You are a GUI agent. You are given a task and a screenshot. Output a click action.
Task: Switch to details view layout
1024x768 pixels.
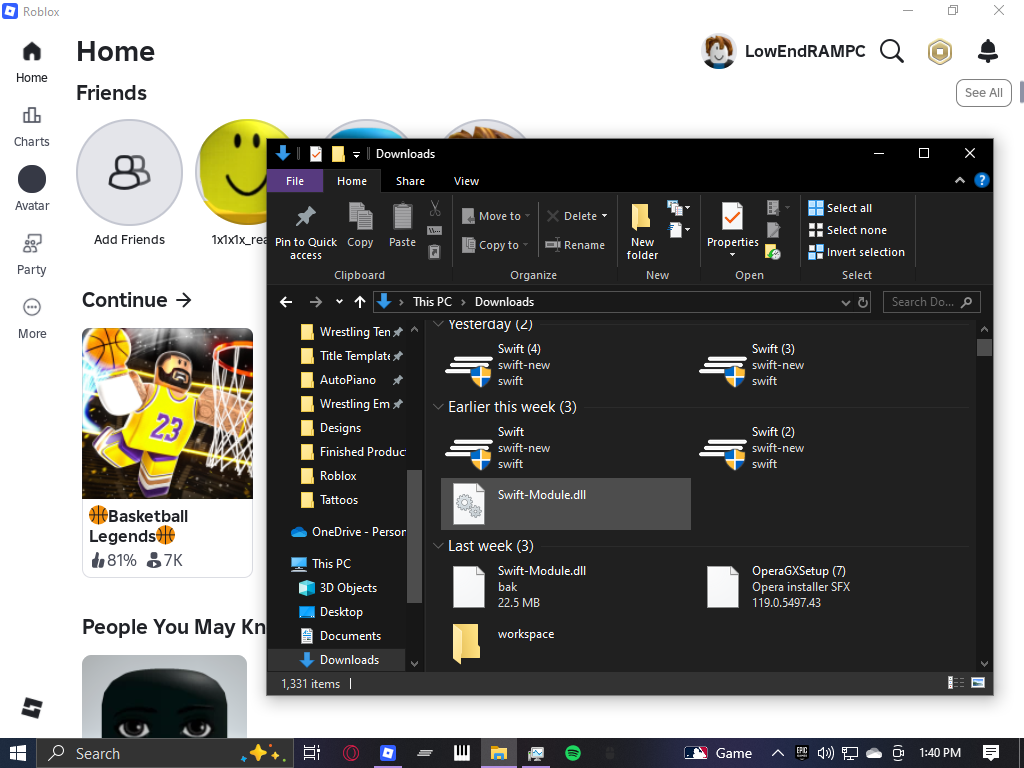(x=955, y=683)
